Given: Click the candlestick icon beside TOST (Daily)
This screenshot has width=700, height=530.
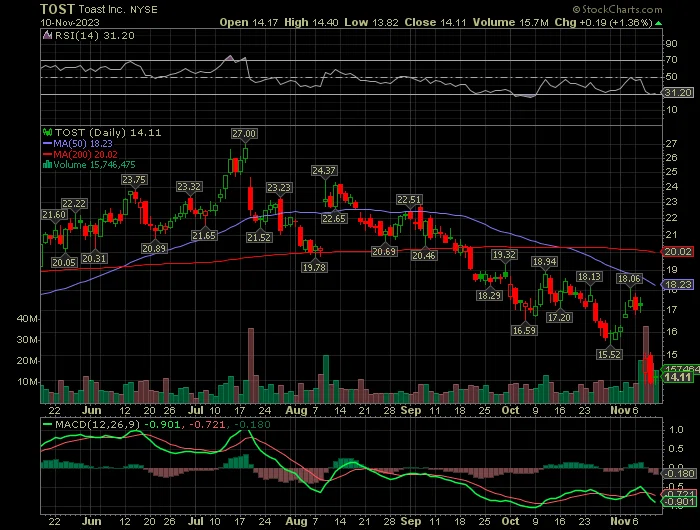Looking at the screenshot, I should pyautogui.click(x=47, y=132).
